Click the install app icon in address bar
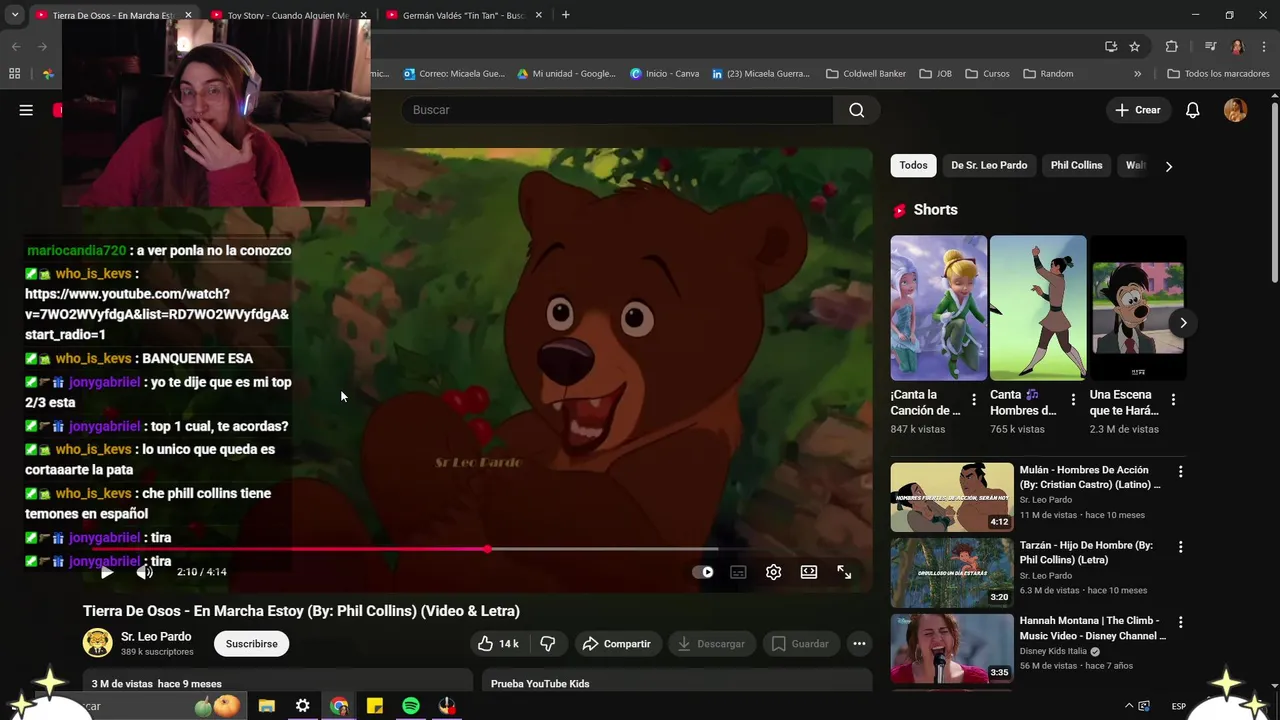1280x720 pixels. (1111, 46)
